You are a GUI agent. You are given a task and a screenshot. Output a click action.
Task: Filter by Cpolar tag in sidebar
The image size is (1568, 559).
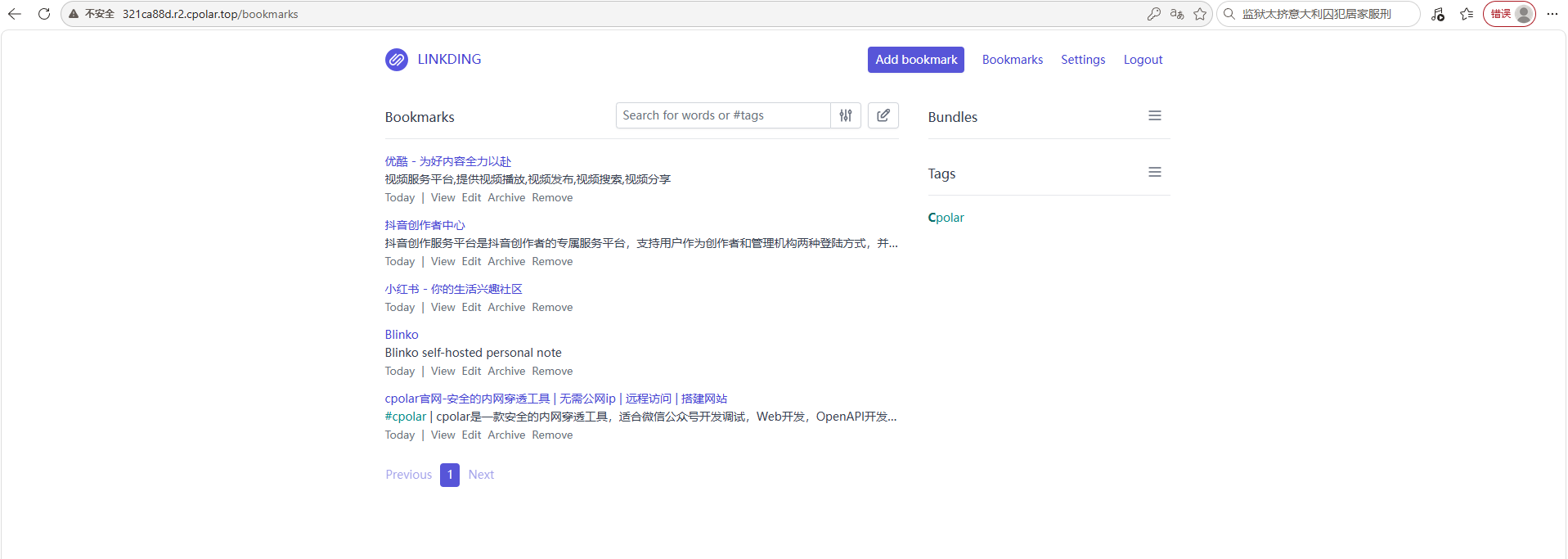pos(946,218)
